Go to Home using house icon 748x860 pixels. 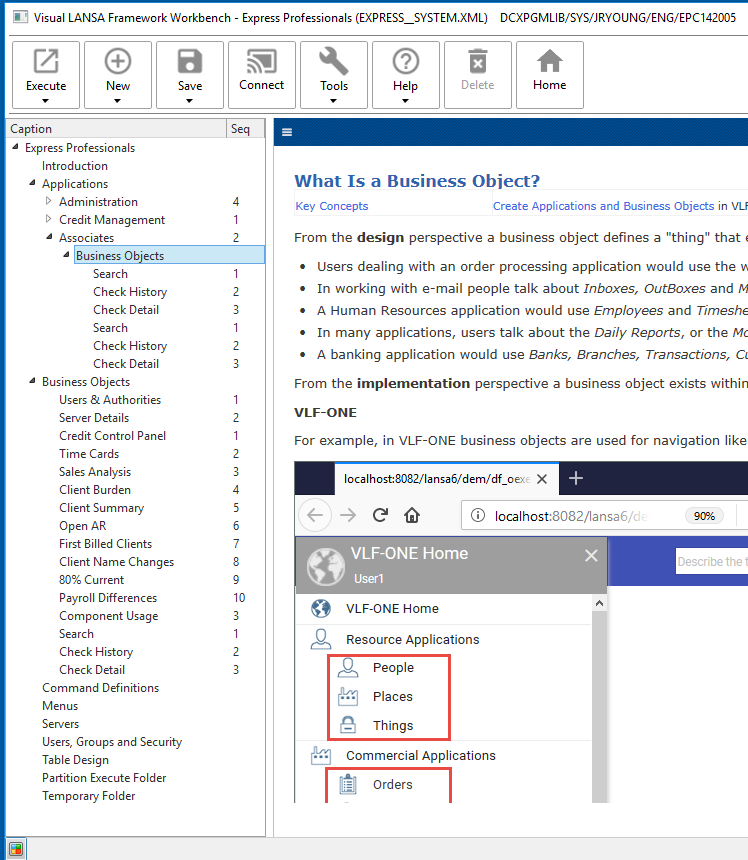coord(549,63)
